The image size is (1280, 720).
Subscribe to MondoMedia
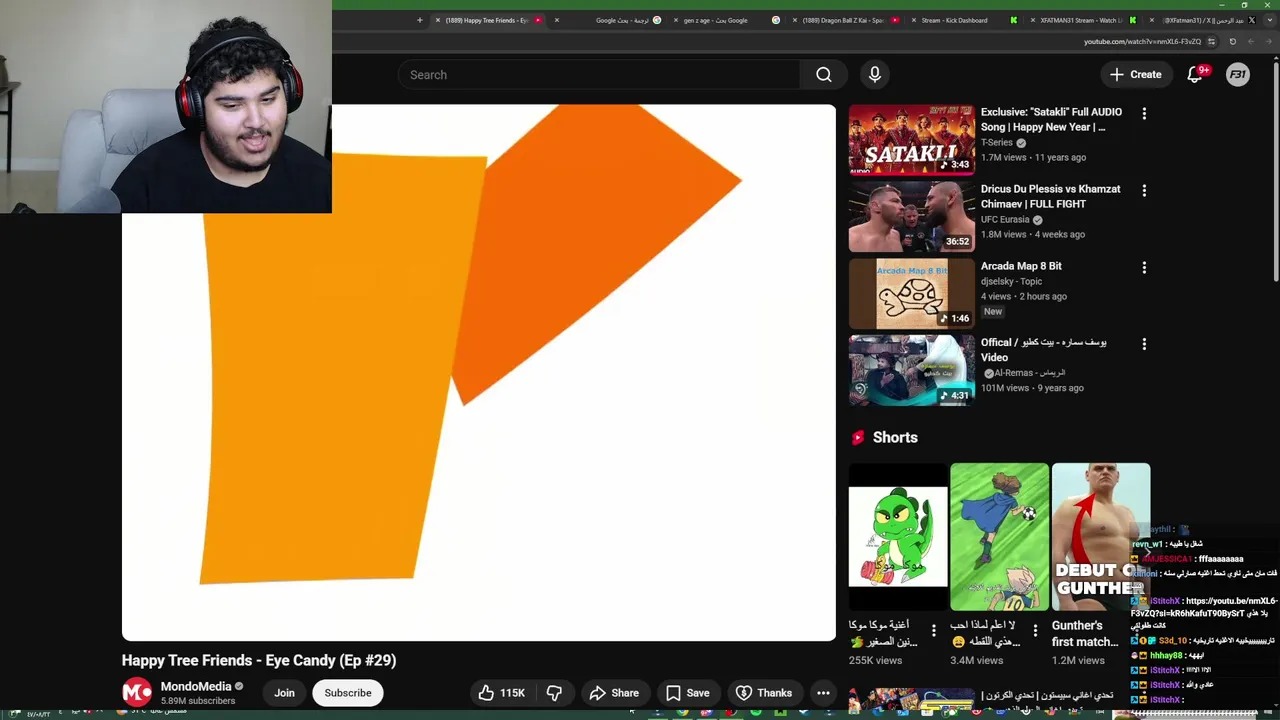pyautogui.click(x=347, y=693)
